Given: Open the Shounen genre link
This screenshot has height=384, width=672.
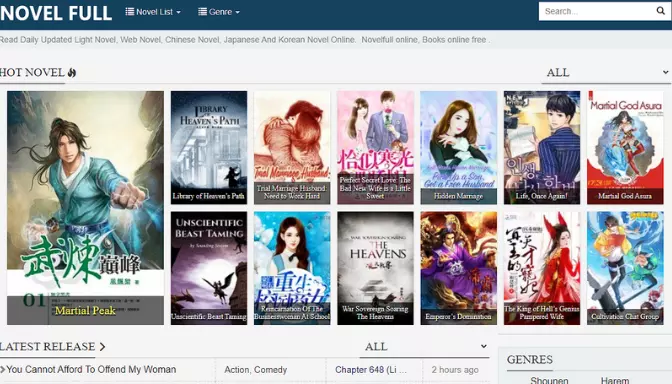Looking at the screenshot, I should 549,380.
